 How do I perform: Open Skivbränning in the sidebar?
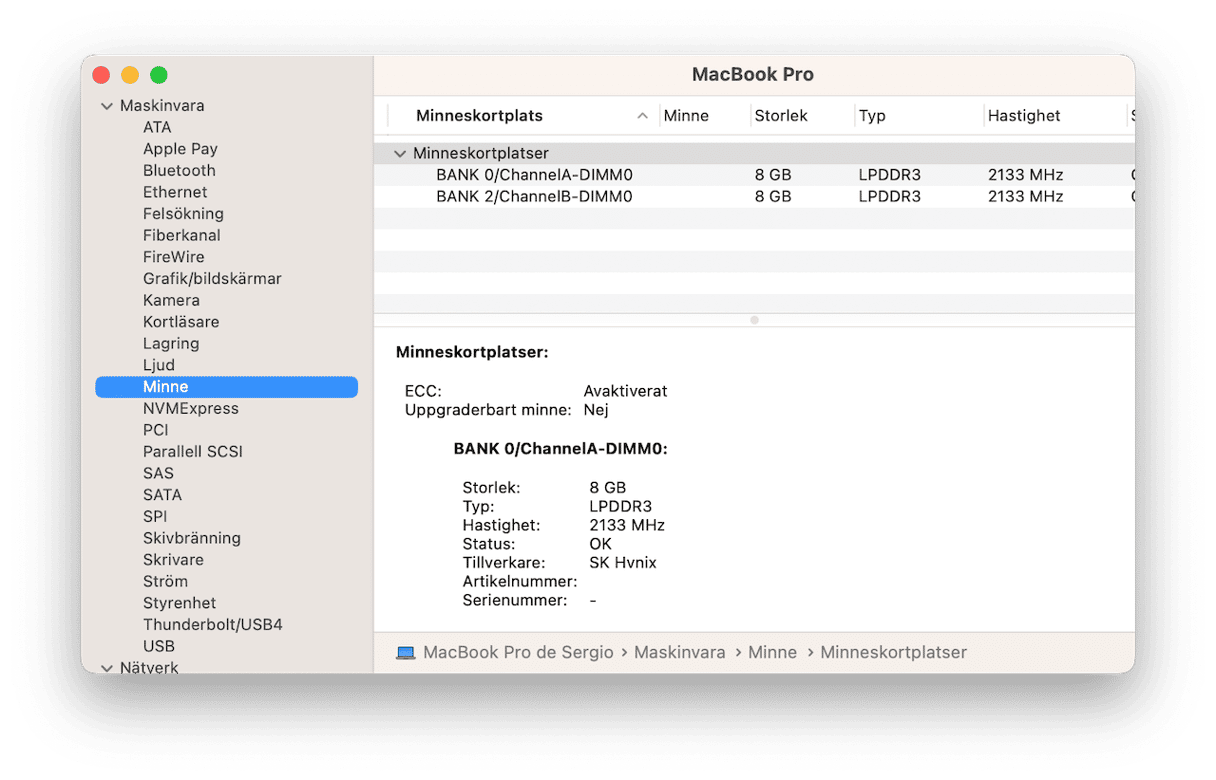(x=192, y=538)
